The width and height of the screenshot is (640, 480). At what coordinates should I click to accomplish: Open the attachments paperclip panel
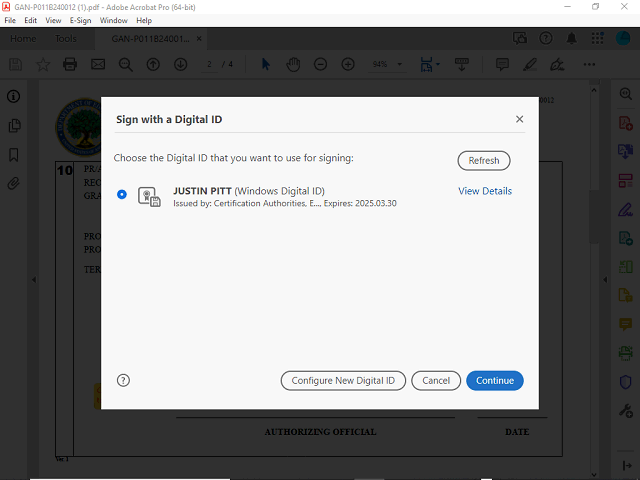(x=13, y=184)
